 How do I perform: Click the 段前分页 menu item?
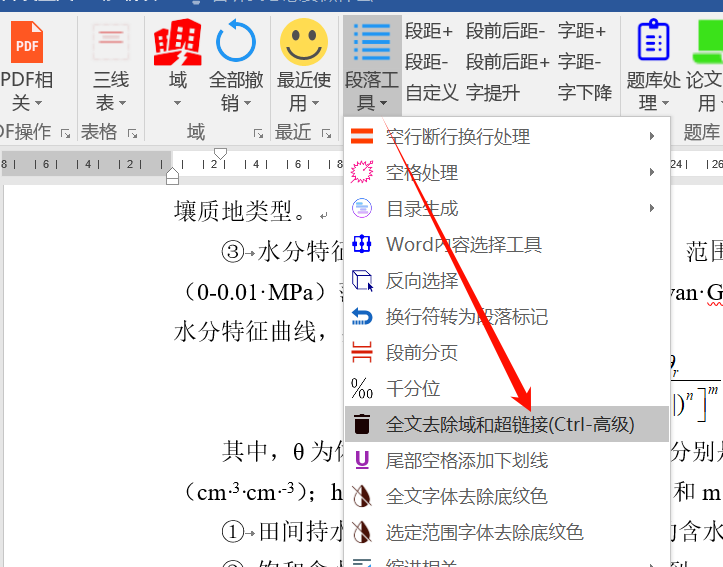tap(506, 352)
